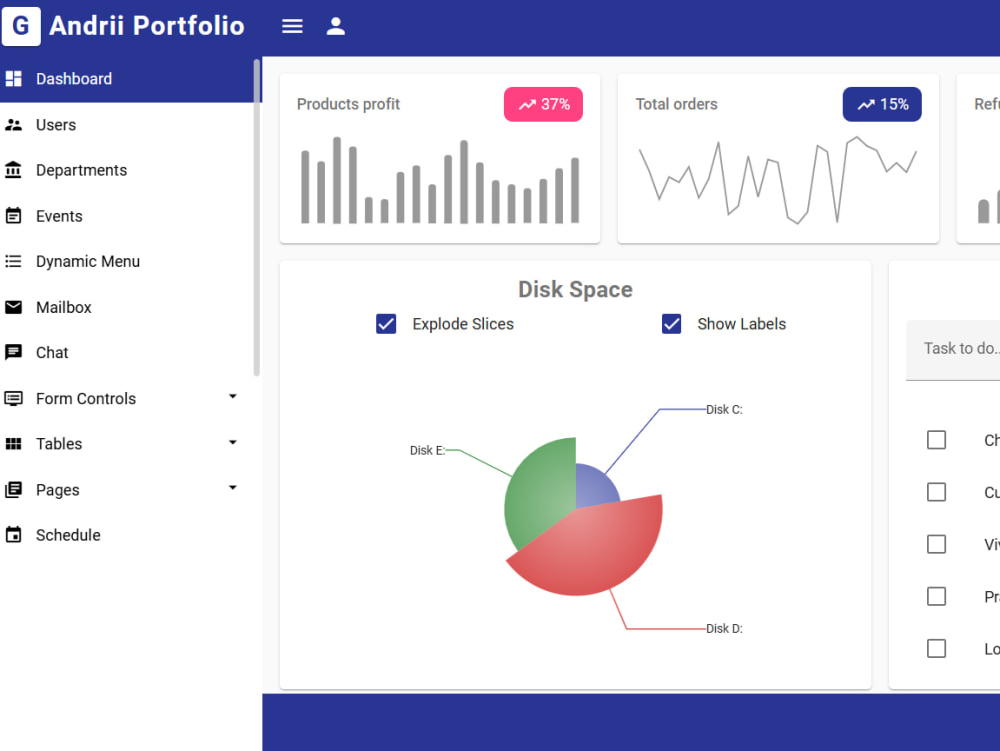Image resolution: width=1000 pixels, height=751 pixels.
Task: Click the 37% profit trend badge
Action: pos(543,105)
